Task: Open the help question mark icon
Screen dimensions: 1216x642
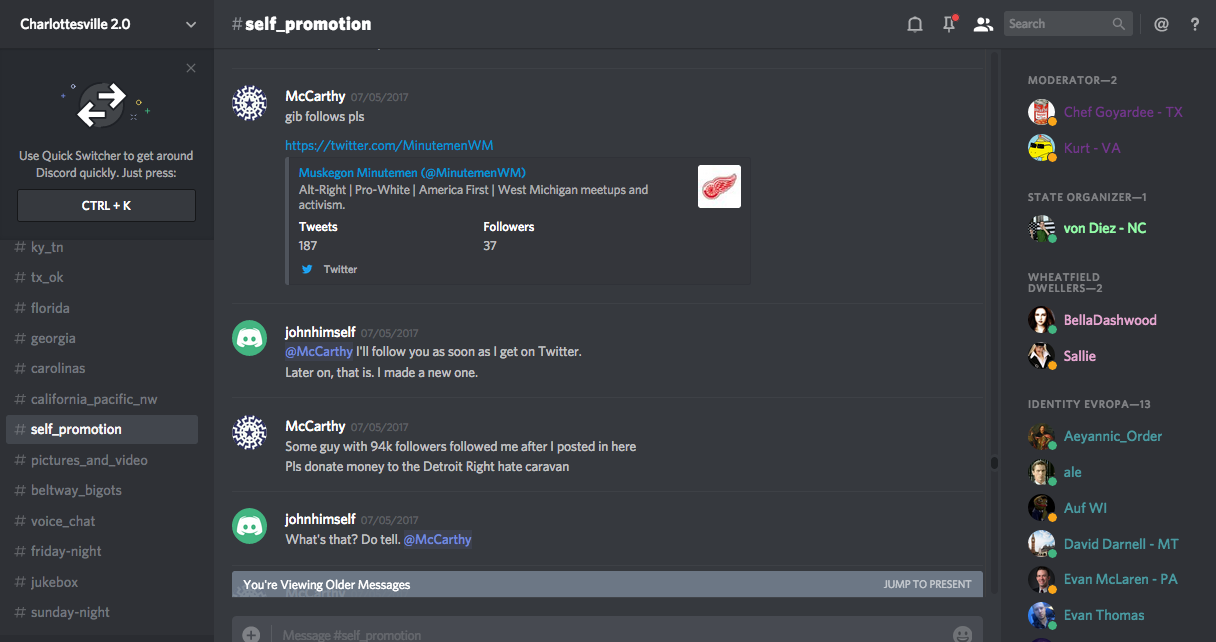Action: click(x=1195, y=24)
